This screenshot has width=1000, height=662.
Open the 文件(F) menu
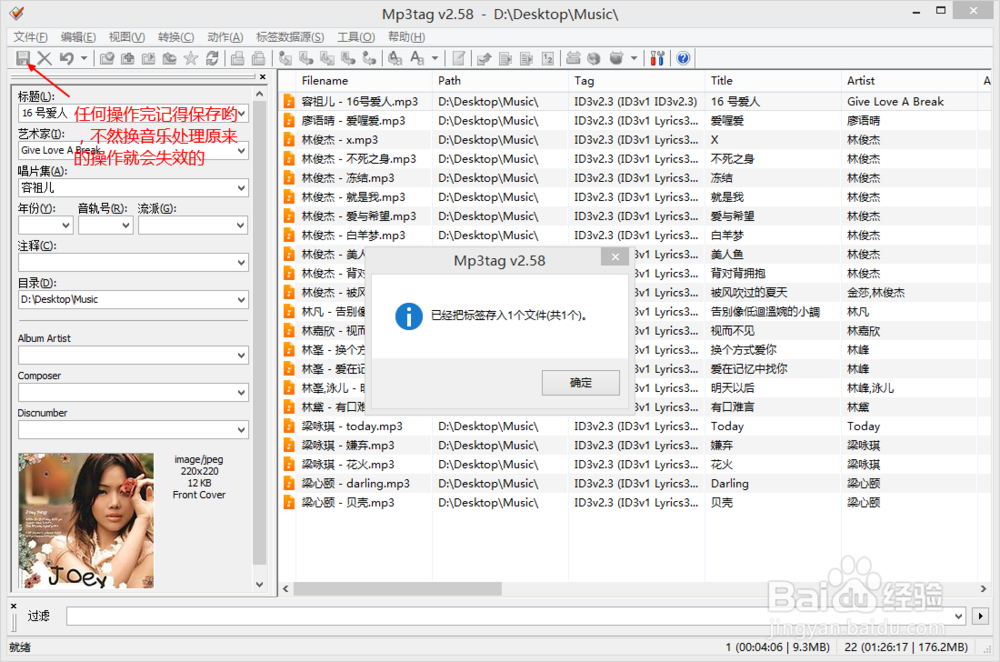point(31,37)
